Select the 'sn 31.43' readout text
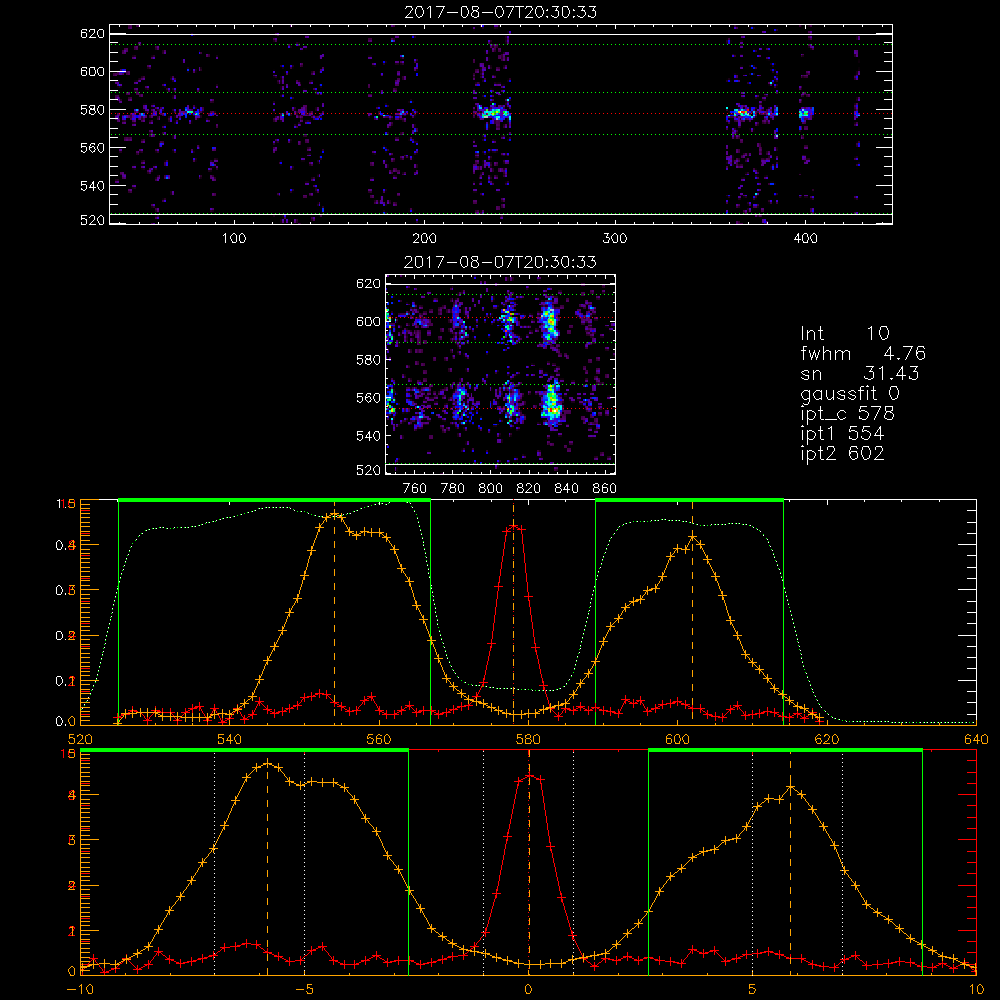The height and width of the screenshot is (1000, 1000). pyautogui.click(x=860, y=373)
